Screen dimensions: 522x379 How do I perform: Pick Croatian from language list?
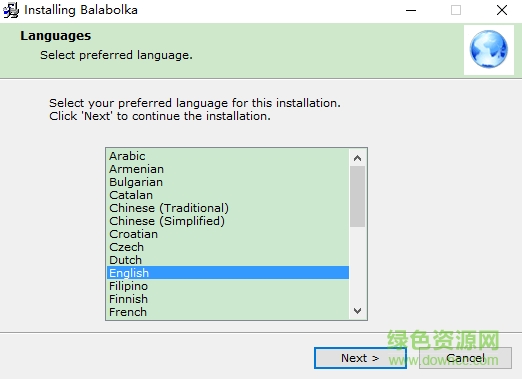click(228, 234)
